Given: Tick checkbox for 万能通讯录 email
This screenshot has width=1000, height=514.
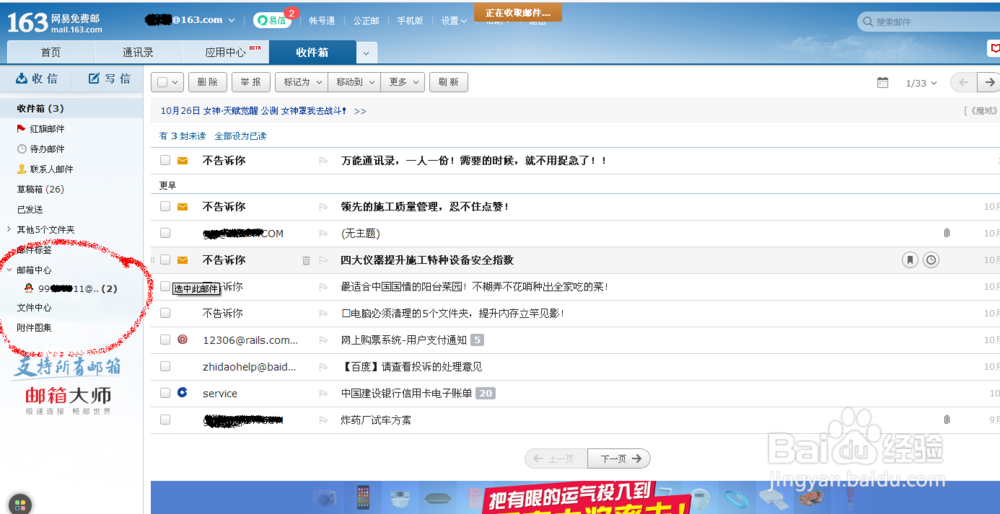Looking at the screenshot, I should [x=165, y=161].
